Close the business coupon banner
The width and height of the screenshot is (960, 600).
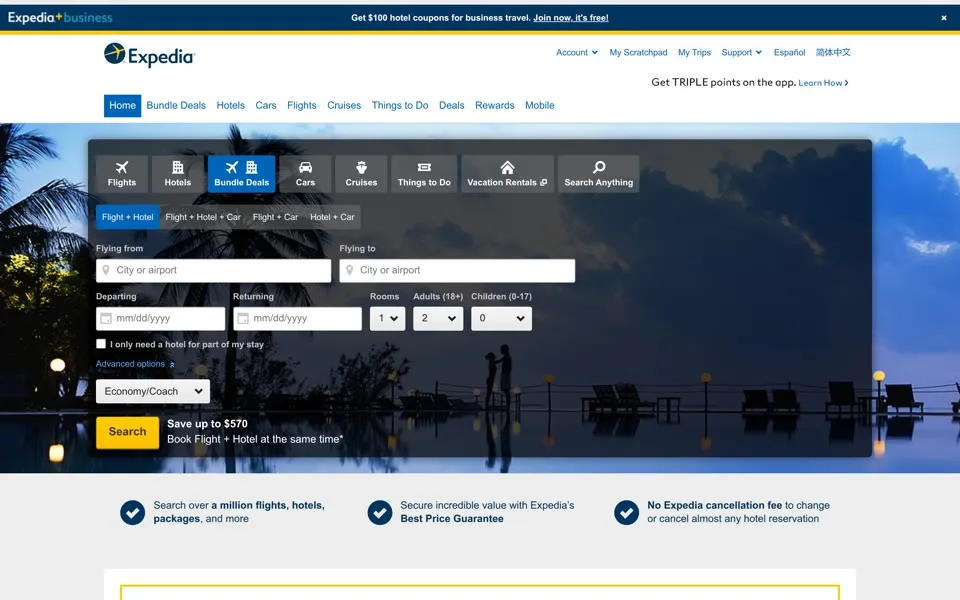(x=943, y=18)
